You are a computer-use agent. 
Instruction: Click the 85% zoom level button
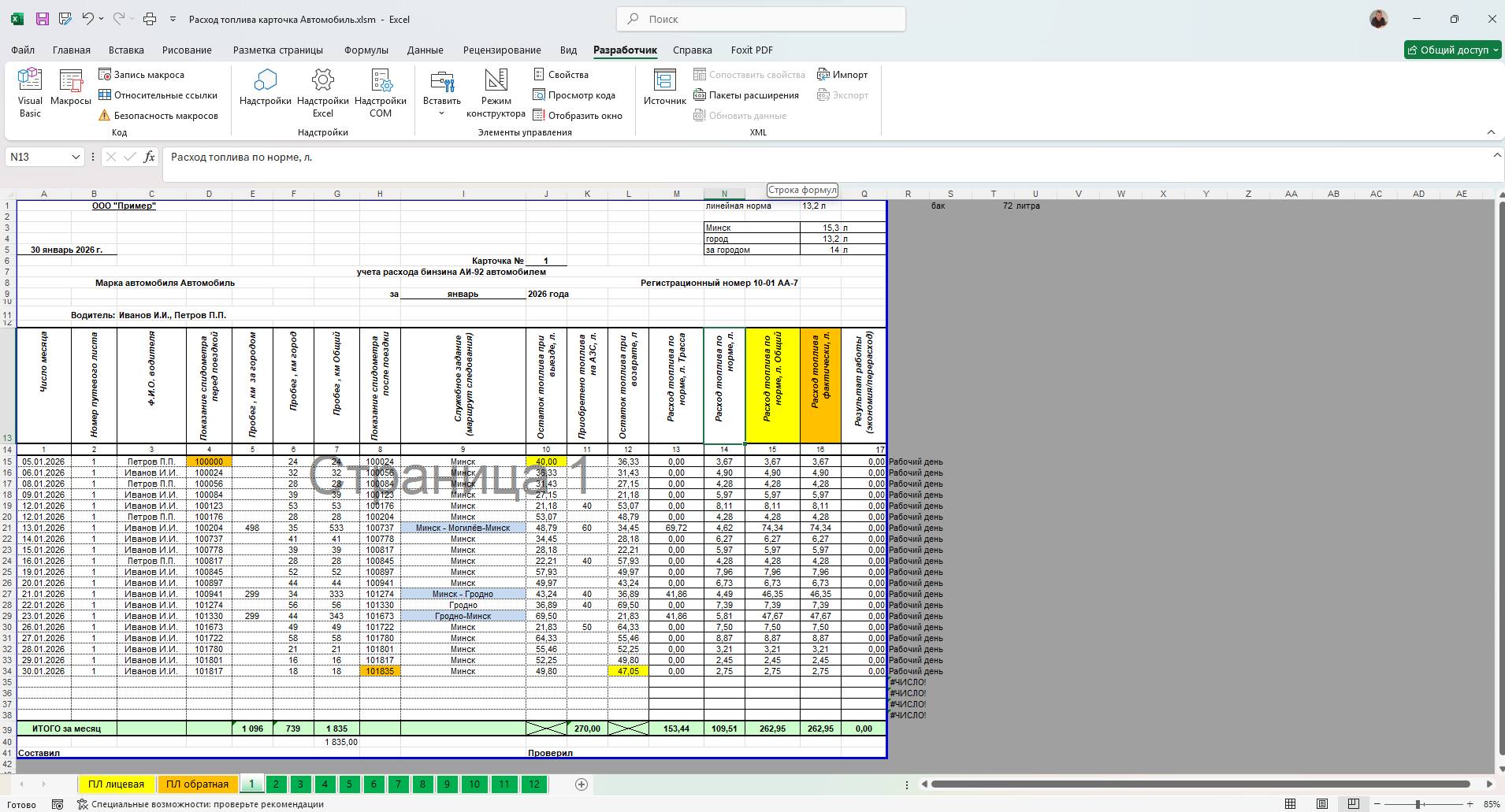[1492, 804]
